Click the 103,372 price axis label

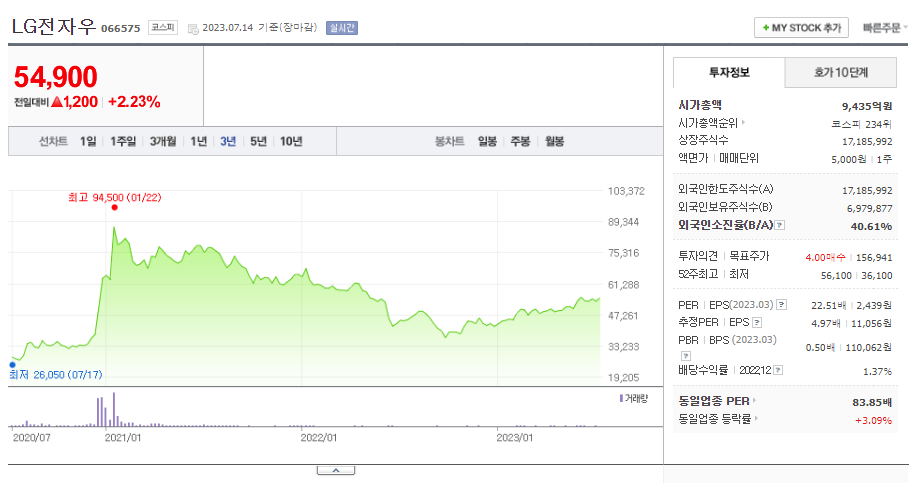626,191
